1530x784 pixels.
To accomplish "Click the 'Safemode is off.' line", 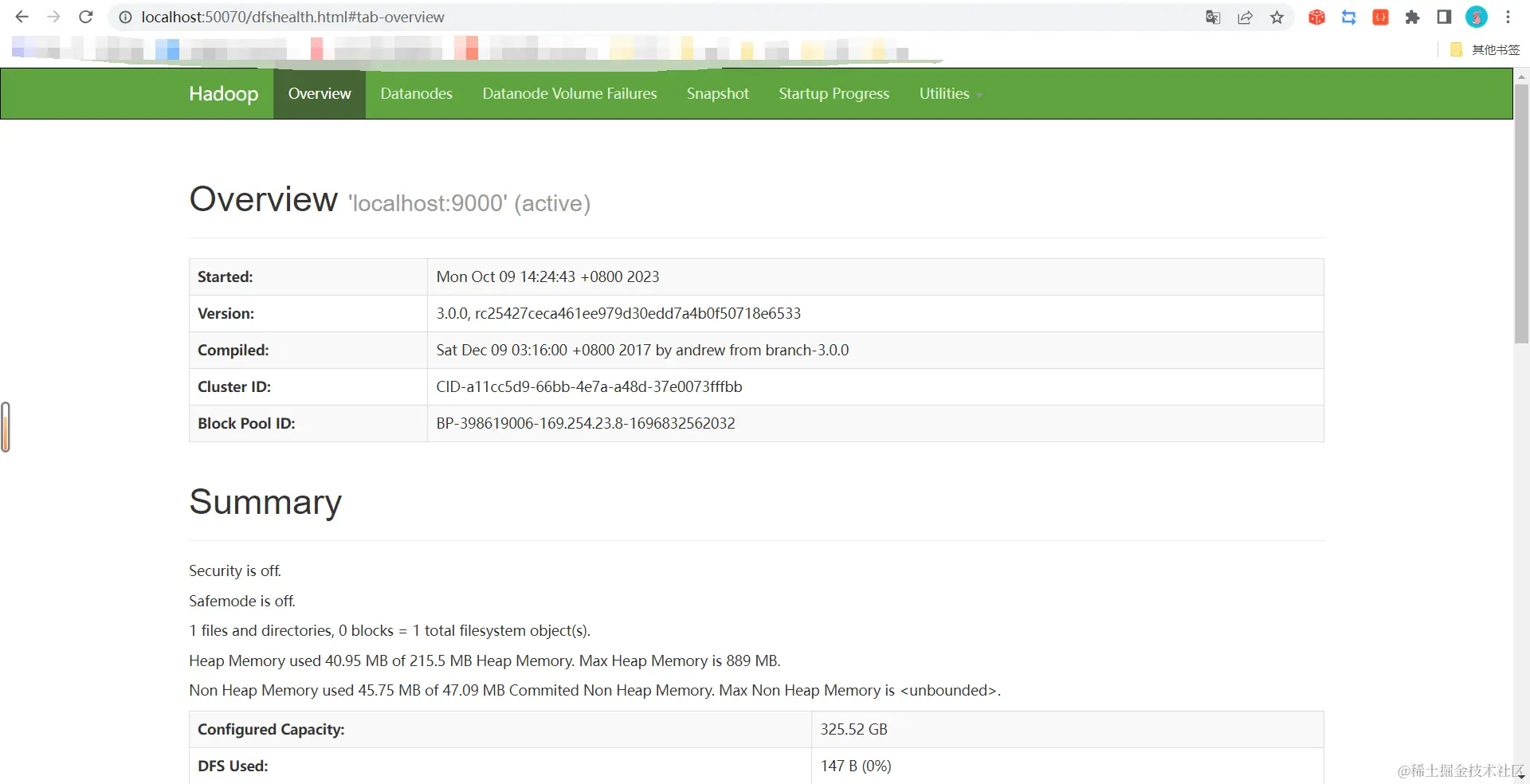I will point(242,601).
